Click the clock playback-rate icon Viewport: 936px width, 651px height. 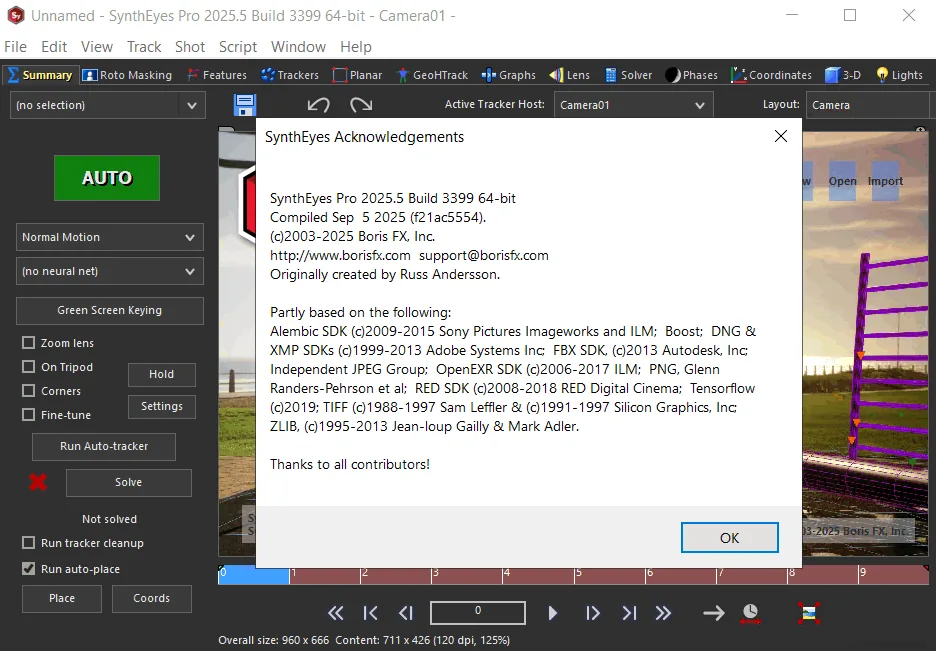[x=750, y=613]
